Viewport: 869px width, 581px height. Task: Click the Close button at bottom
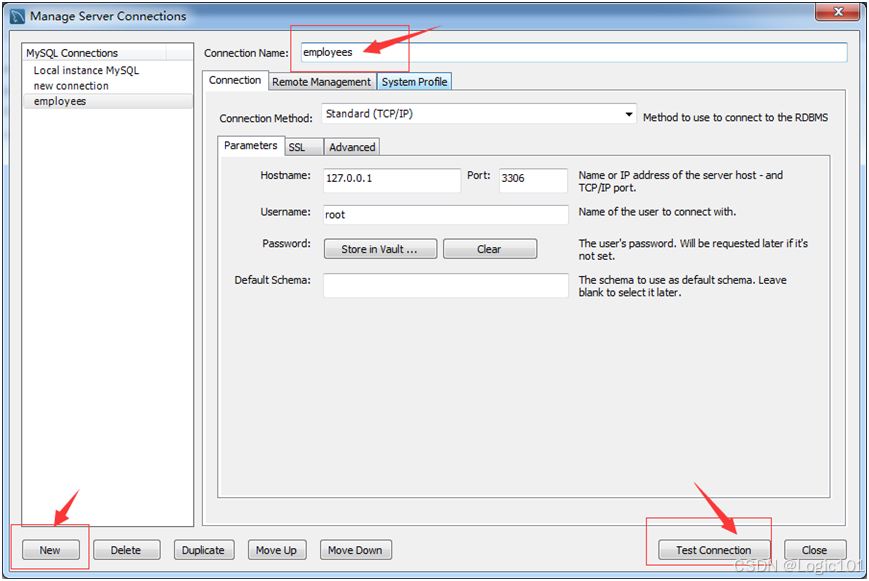coord(815,550)
